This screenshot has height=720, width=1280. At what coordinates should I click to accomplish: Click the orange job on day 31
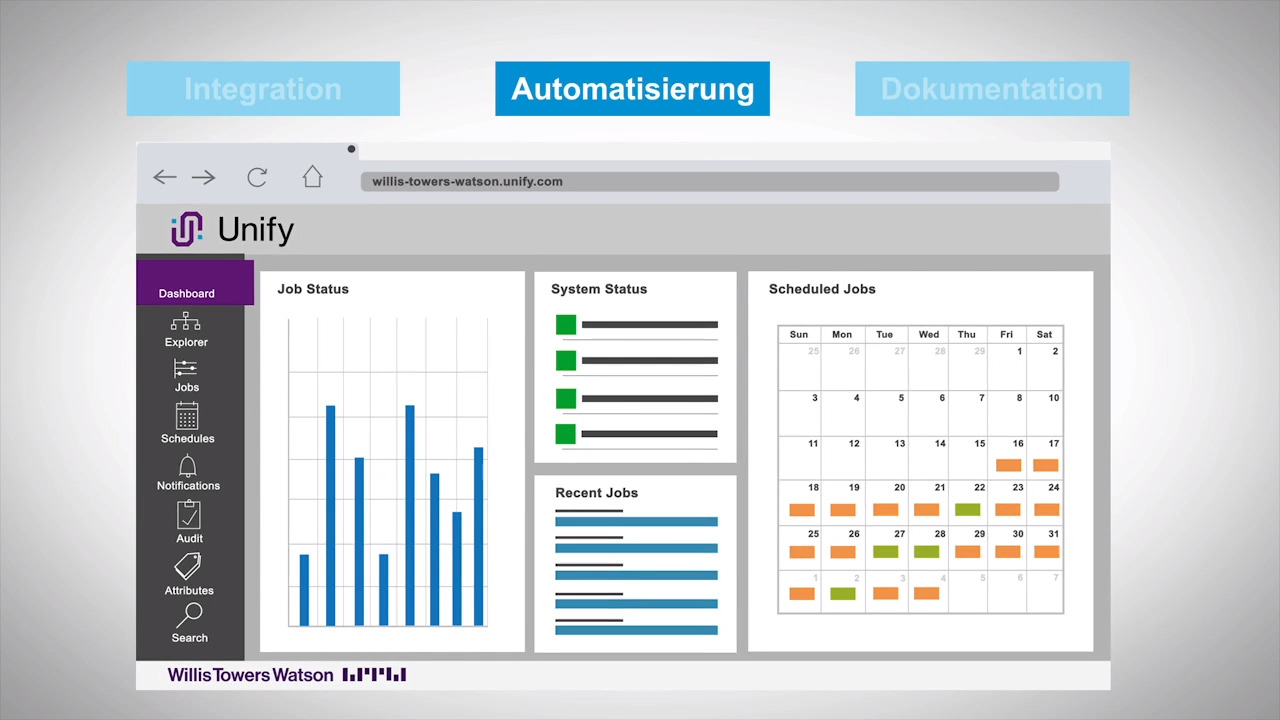coord(1046,552)
